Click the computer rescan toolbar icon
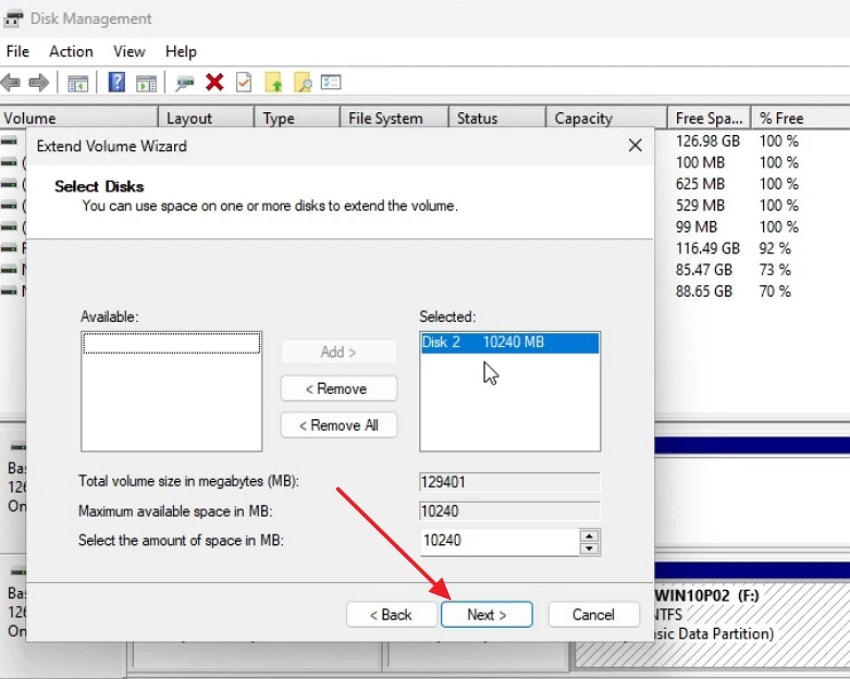The image size is (850, 679). 184,82
